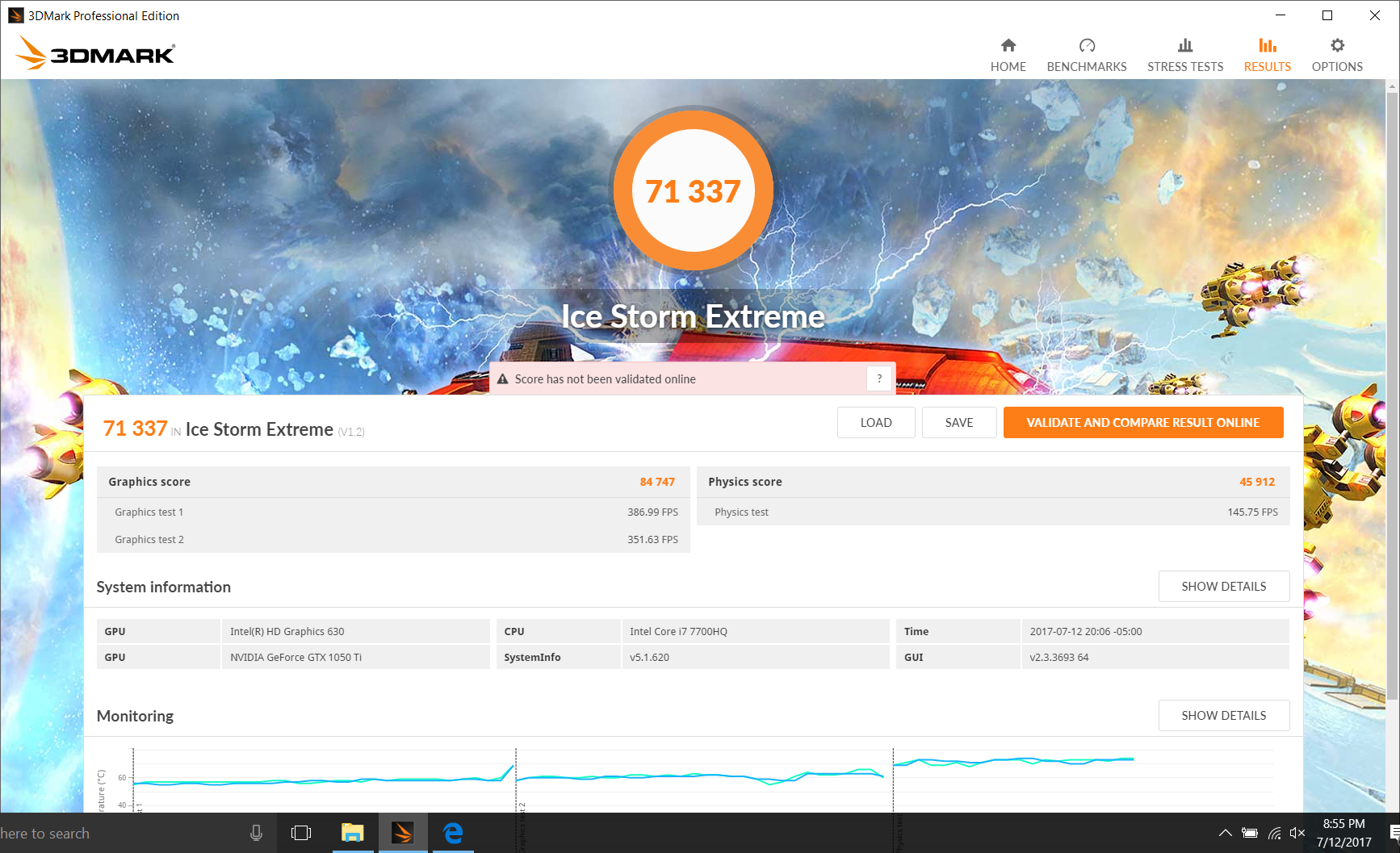Click the Graphics score value 84 747
This screenshot has height=853, width=1400.
click(657, 482)
